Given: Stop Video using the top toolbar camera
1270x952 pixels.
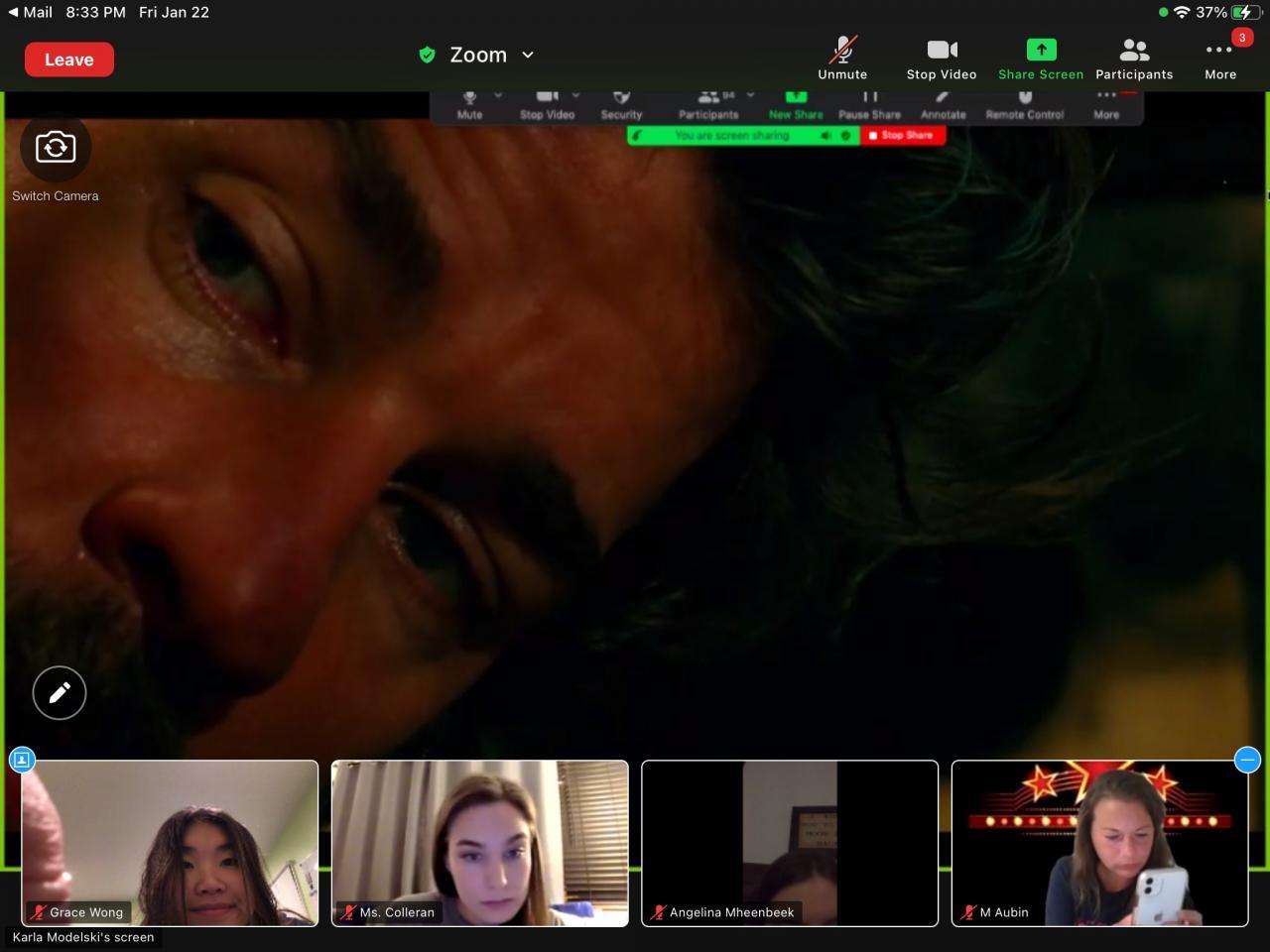Looking at the screenshot, I should pyautogui.click(x=942, y=59).
